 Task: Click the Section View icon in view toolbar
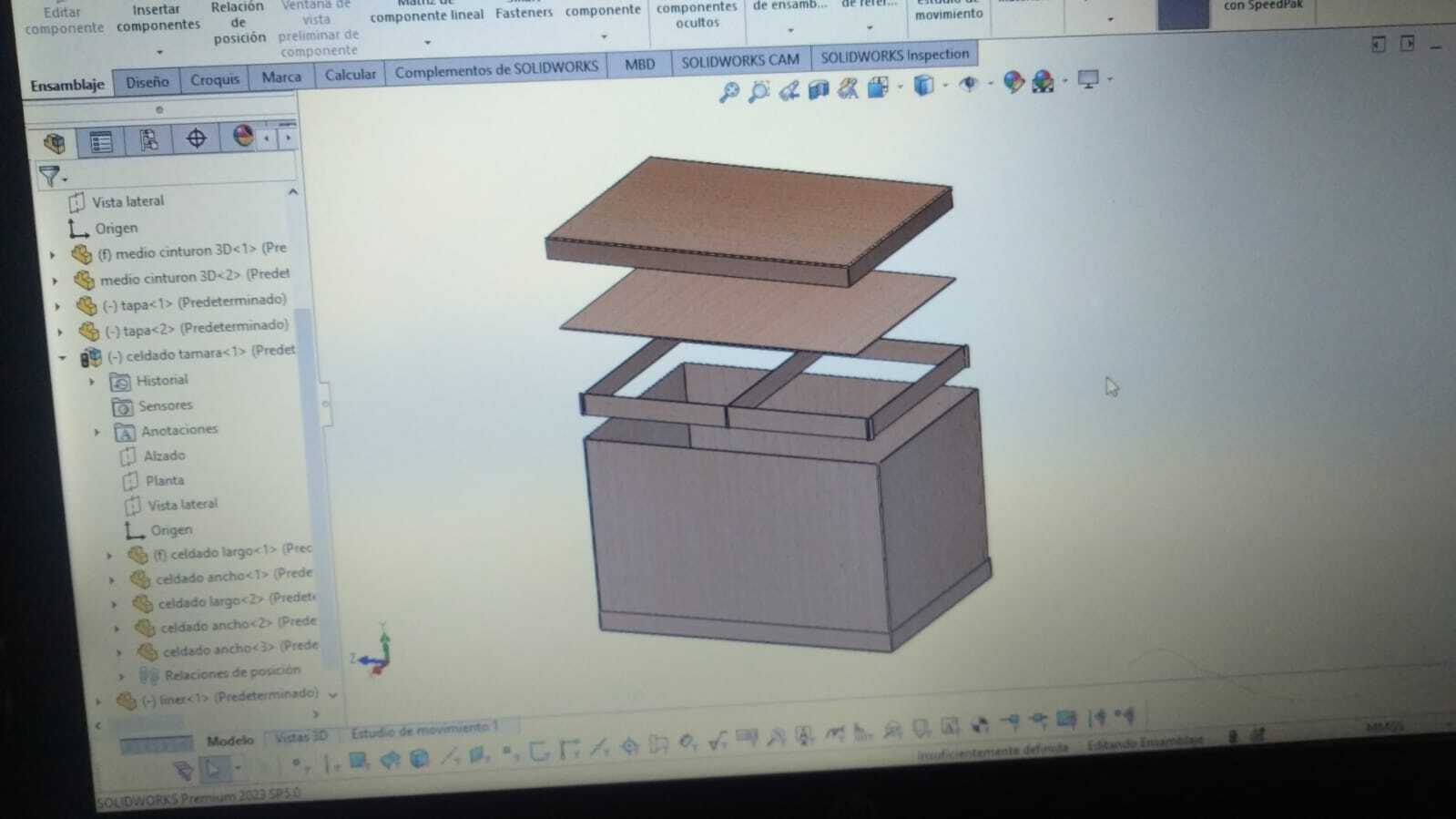click(x=819, y=88)
